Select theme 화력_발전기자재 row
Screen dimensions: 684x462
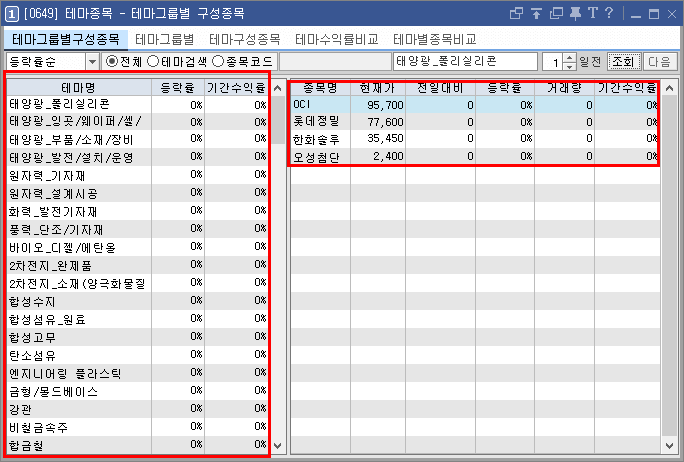(137, 212)
